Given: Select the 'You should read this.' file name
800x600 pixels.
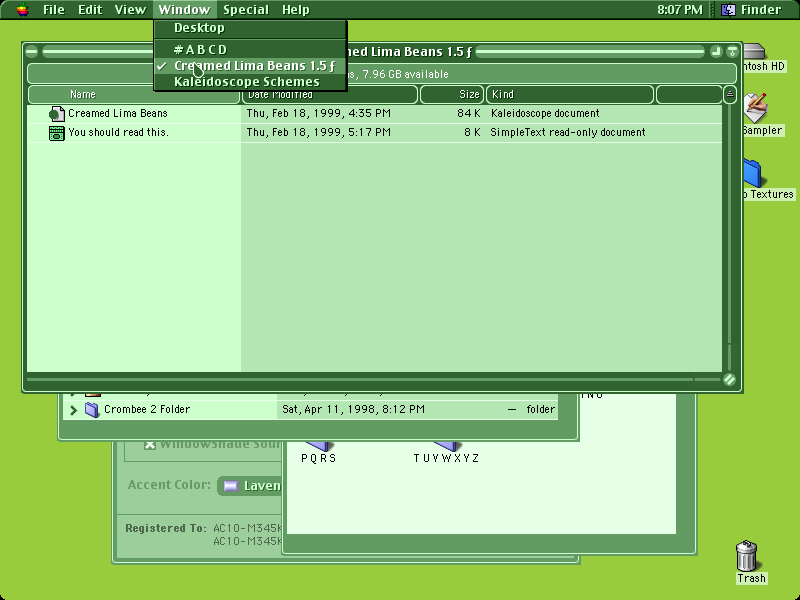Looking at the screenshot, I should [x=118, y=132].
